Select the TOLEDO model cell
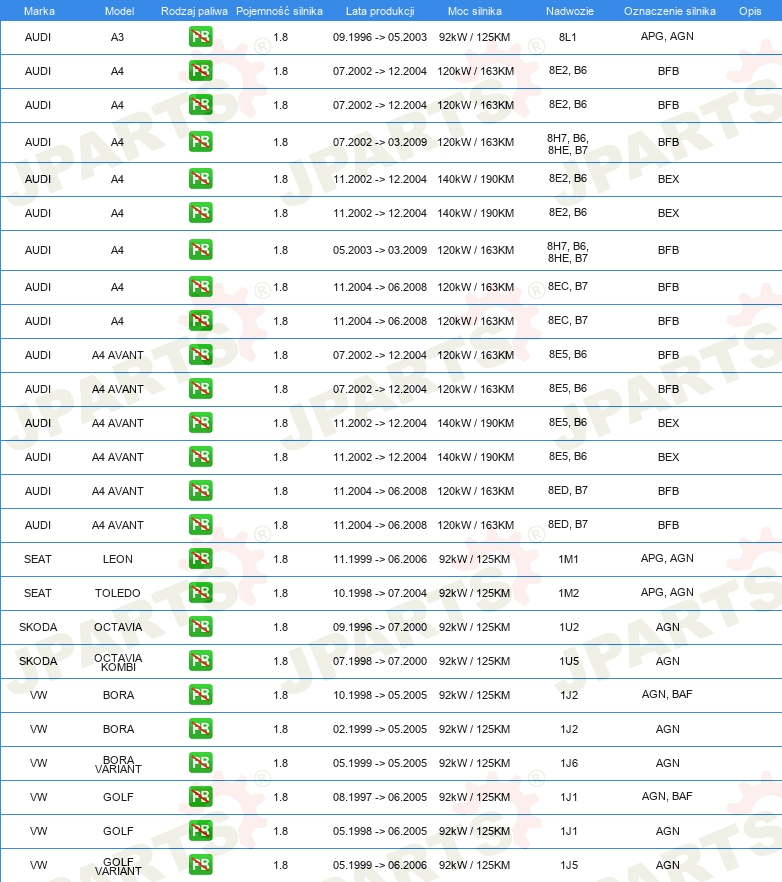This screenshot has width=782, height=882. point(118,593)
